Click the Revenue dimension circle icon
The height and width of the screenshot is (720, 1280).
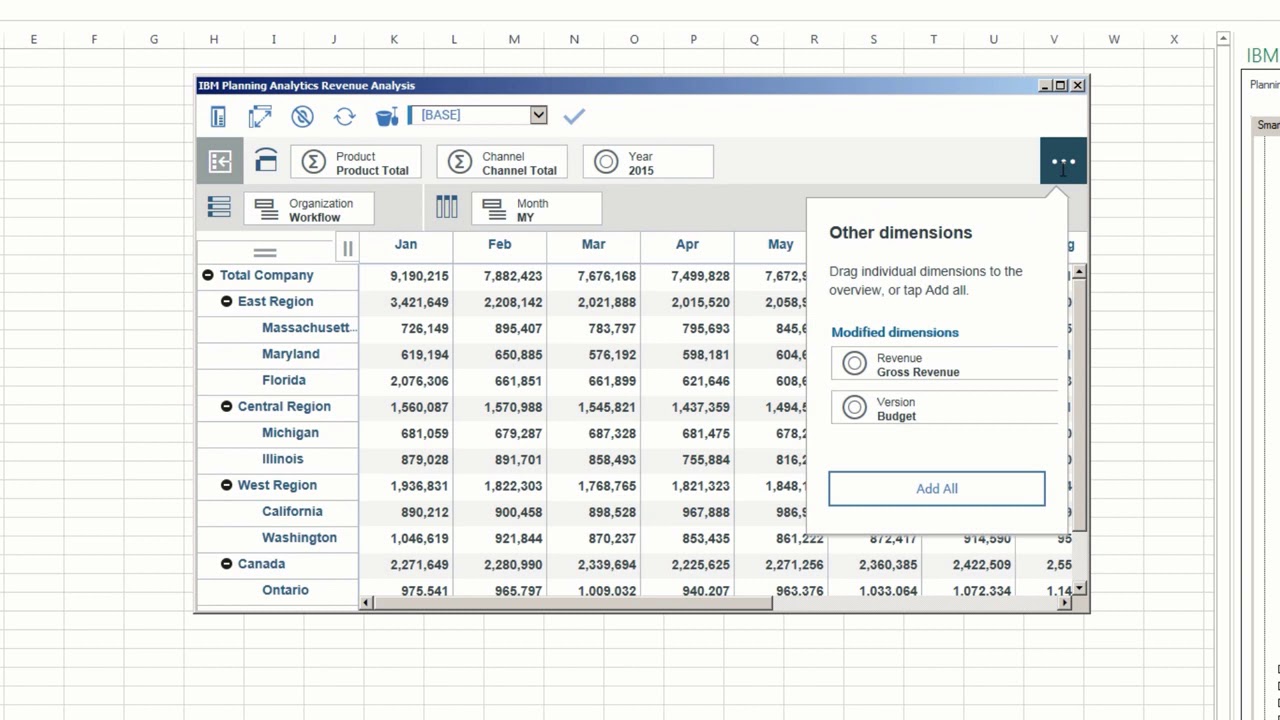pos(854,364)
